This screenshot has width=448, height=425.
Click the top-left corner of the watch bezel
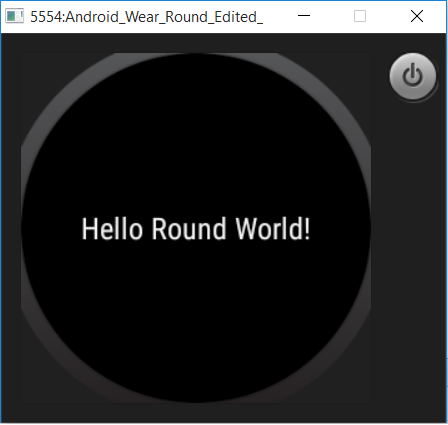pos(43,88)
